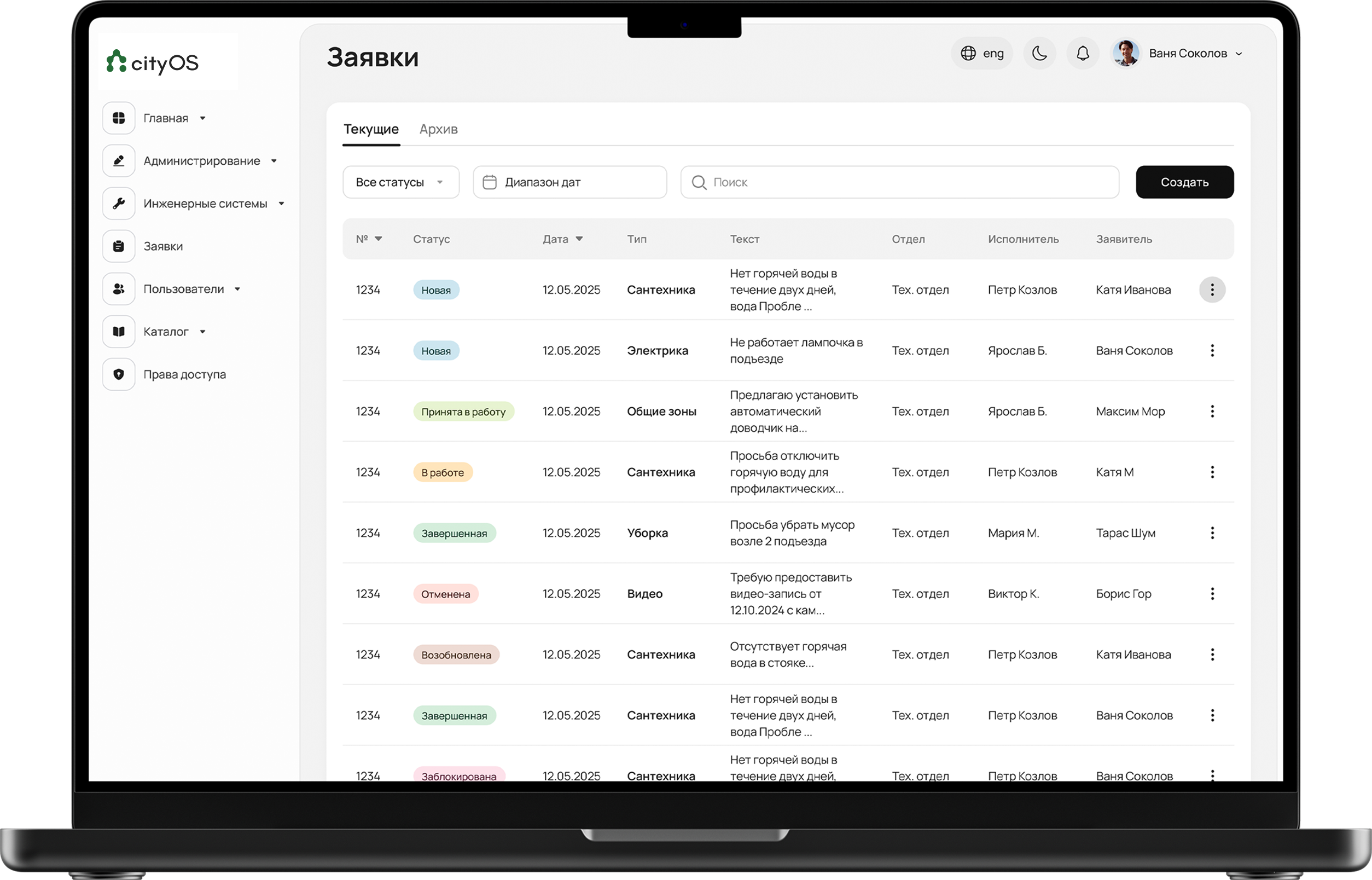Image resolution: width=1372 pixels, height=880 pixels.
Task: Open actions menu for Катя Иванова Новая row
Action: pos(1212,290)
